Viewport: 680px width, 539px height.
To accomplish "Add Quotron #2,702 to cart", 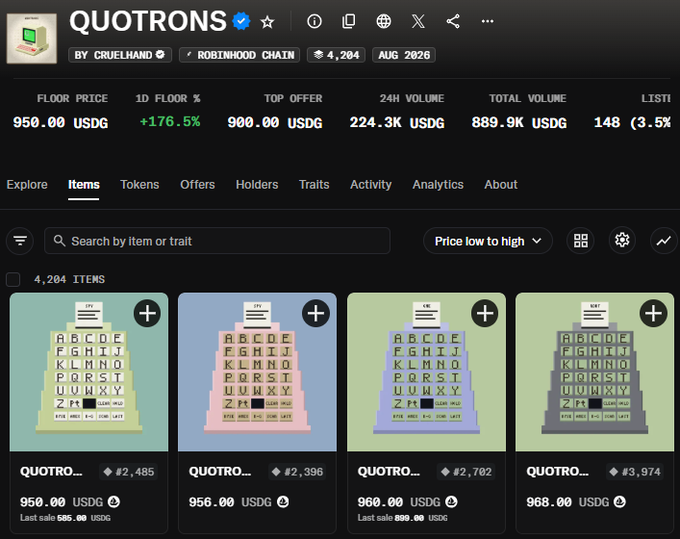I will tap(485, 313).
